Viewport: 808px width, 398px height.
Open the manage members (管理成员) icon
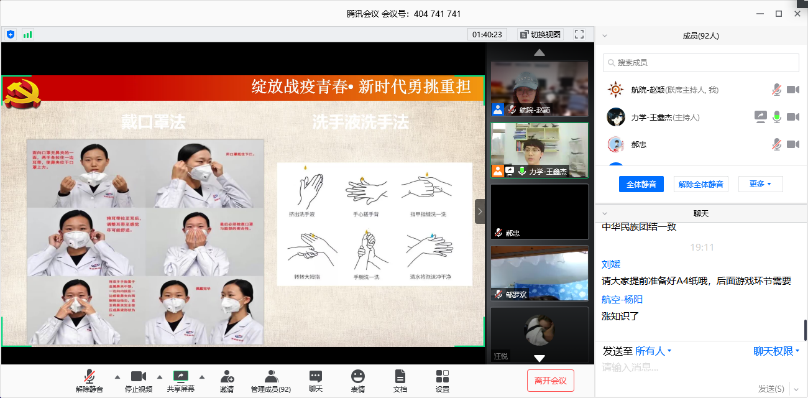[x=271, y=381]
